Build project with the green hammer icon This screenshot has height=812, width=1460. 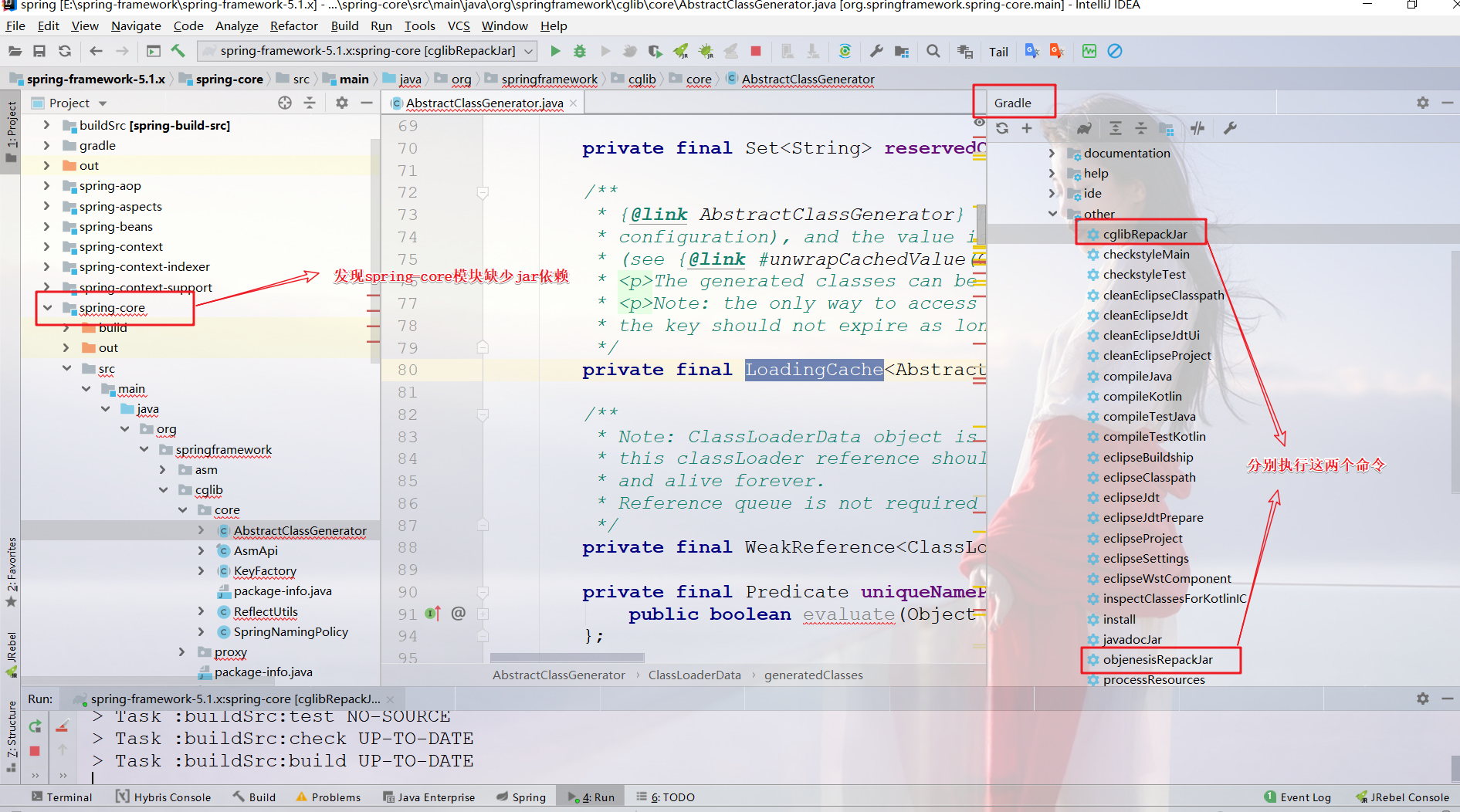tap(178, 51)
